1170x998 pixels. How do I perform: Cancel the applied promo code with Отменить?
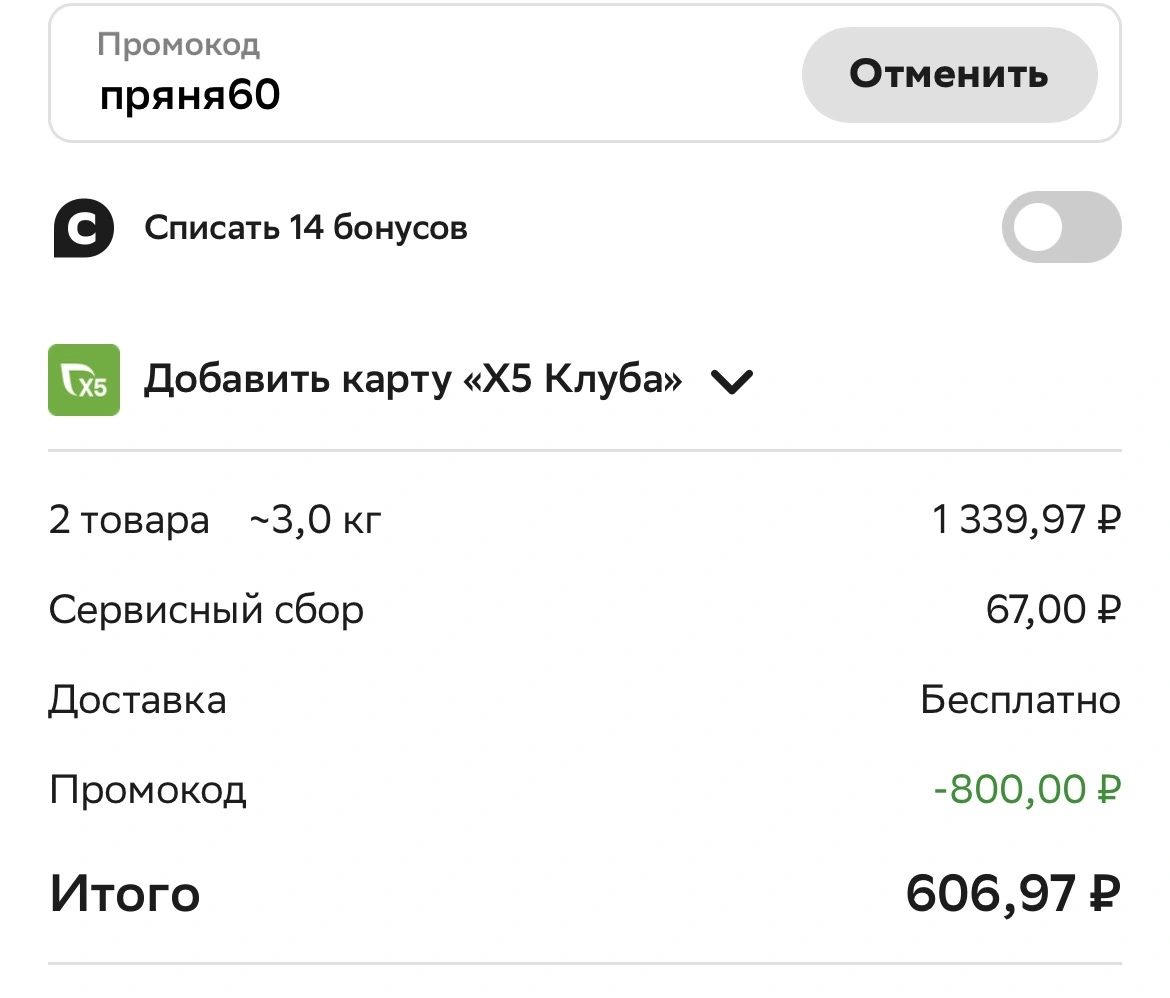(x=949, y=75)
